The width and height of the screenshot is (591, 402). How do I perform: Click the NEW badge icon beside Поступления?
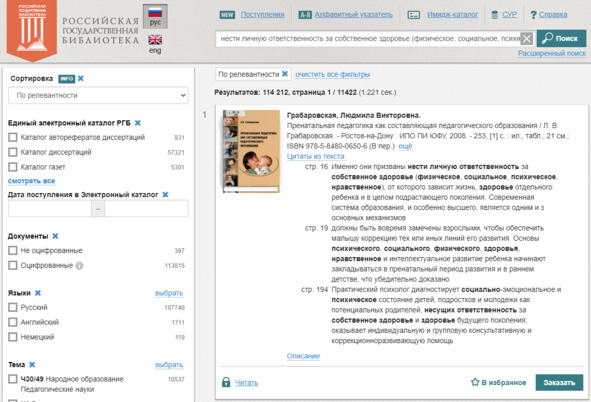(227, 15)
